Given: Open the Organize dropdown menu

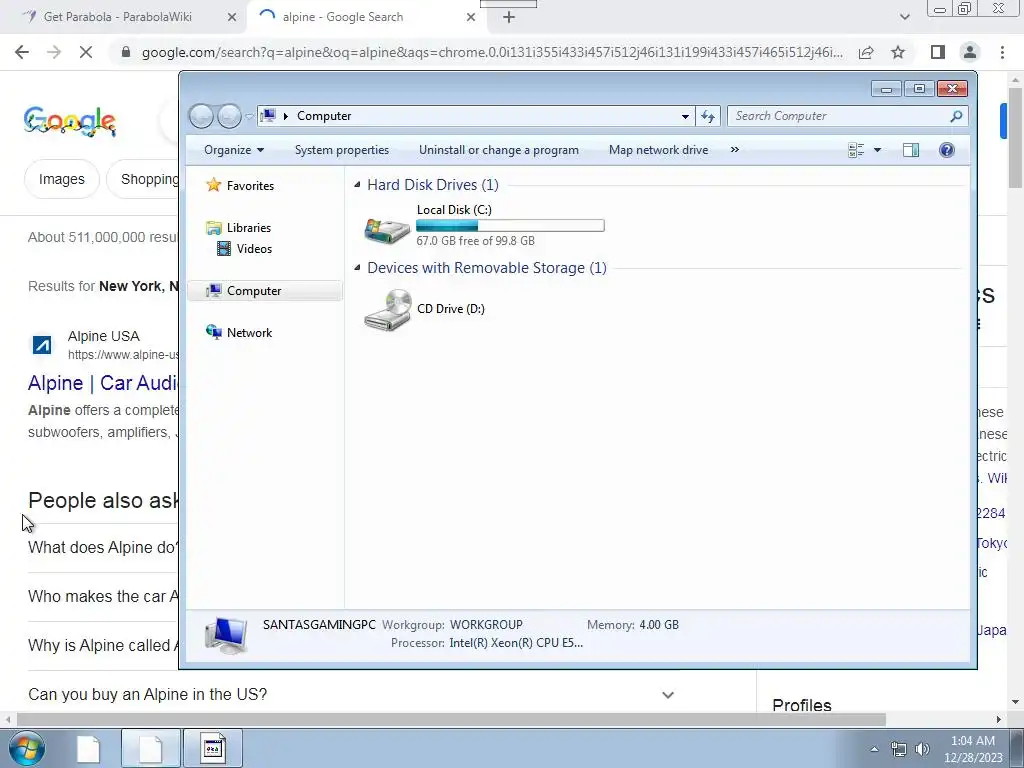Looking at the screenshot, I should [234, 150].
